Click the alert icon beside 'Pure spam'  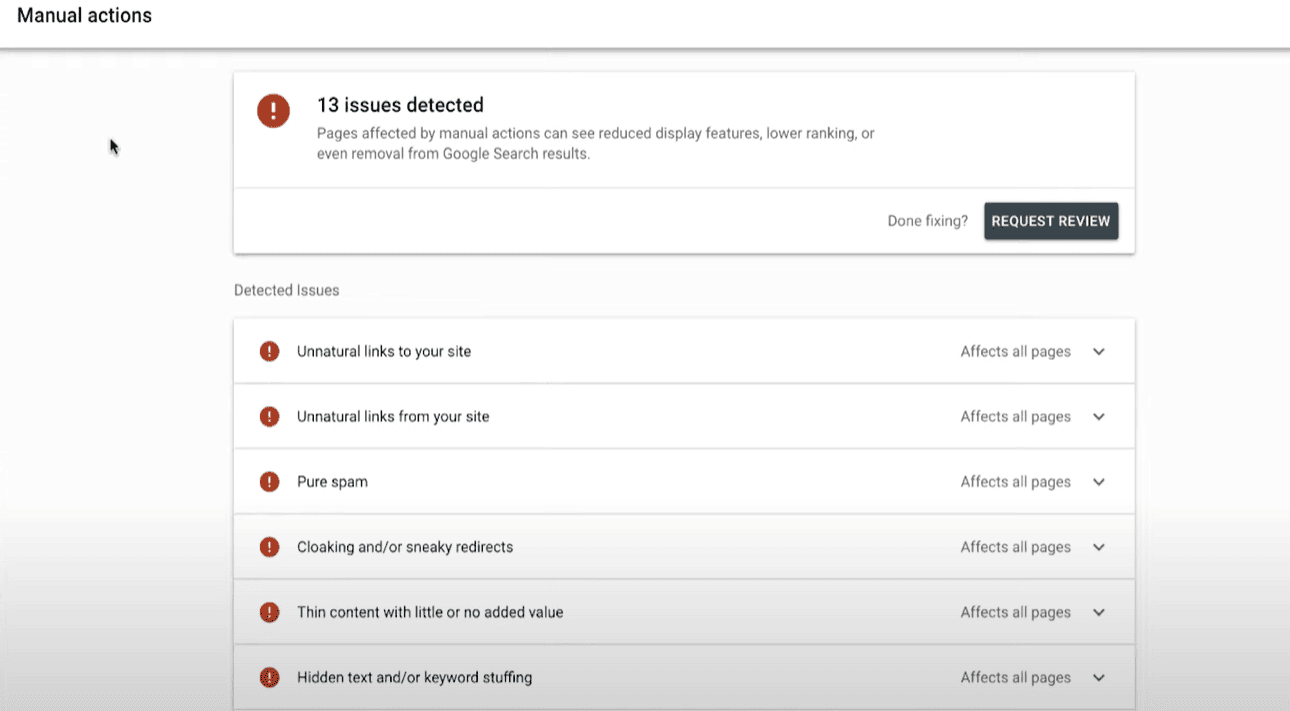[x=269, y=481]
